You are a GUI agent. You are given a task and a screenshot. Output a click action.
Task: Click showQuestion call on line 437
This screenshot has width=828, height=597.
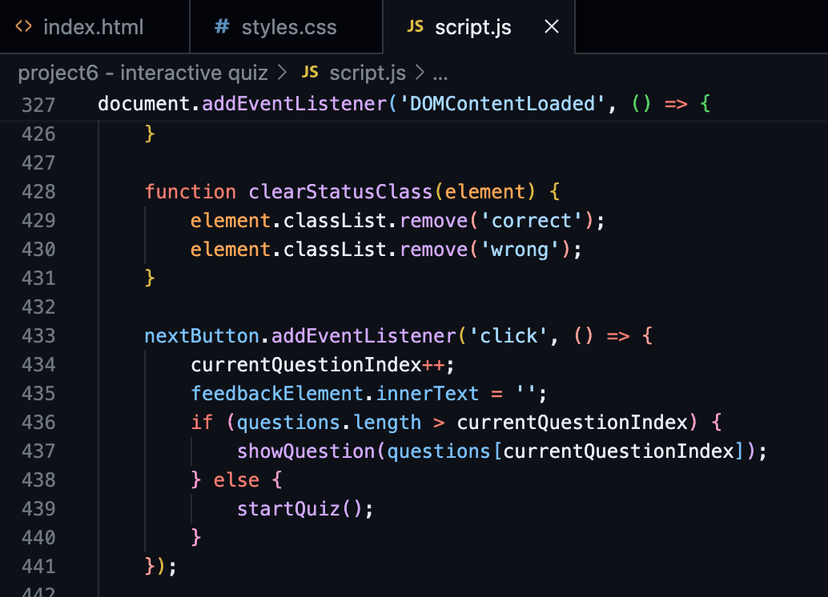(x=305, y=451)
